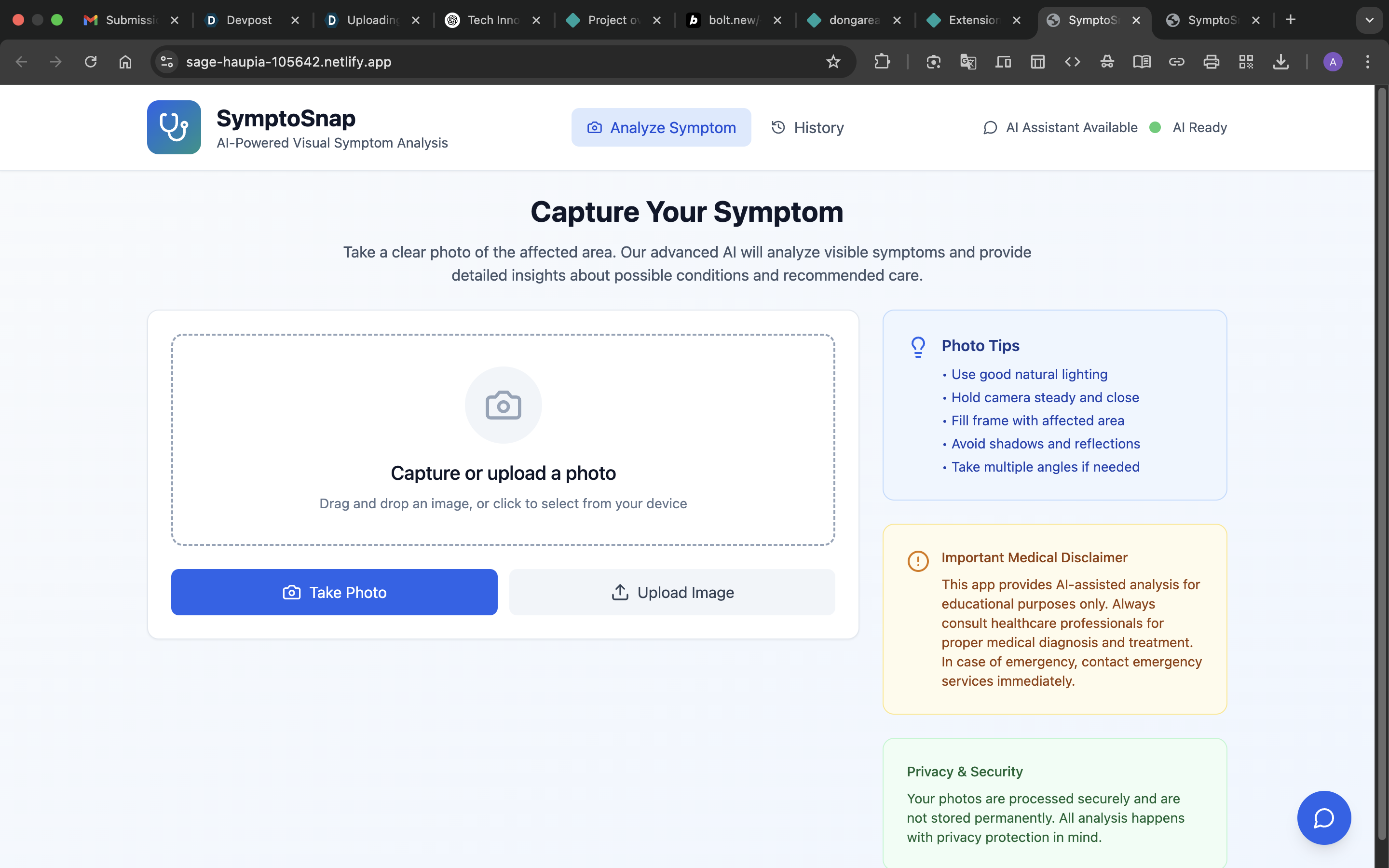Open the profile avatar menu
1389x868 pixels.
click(x=1333, y=62)
